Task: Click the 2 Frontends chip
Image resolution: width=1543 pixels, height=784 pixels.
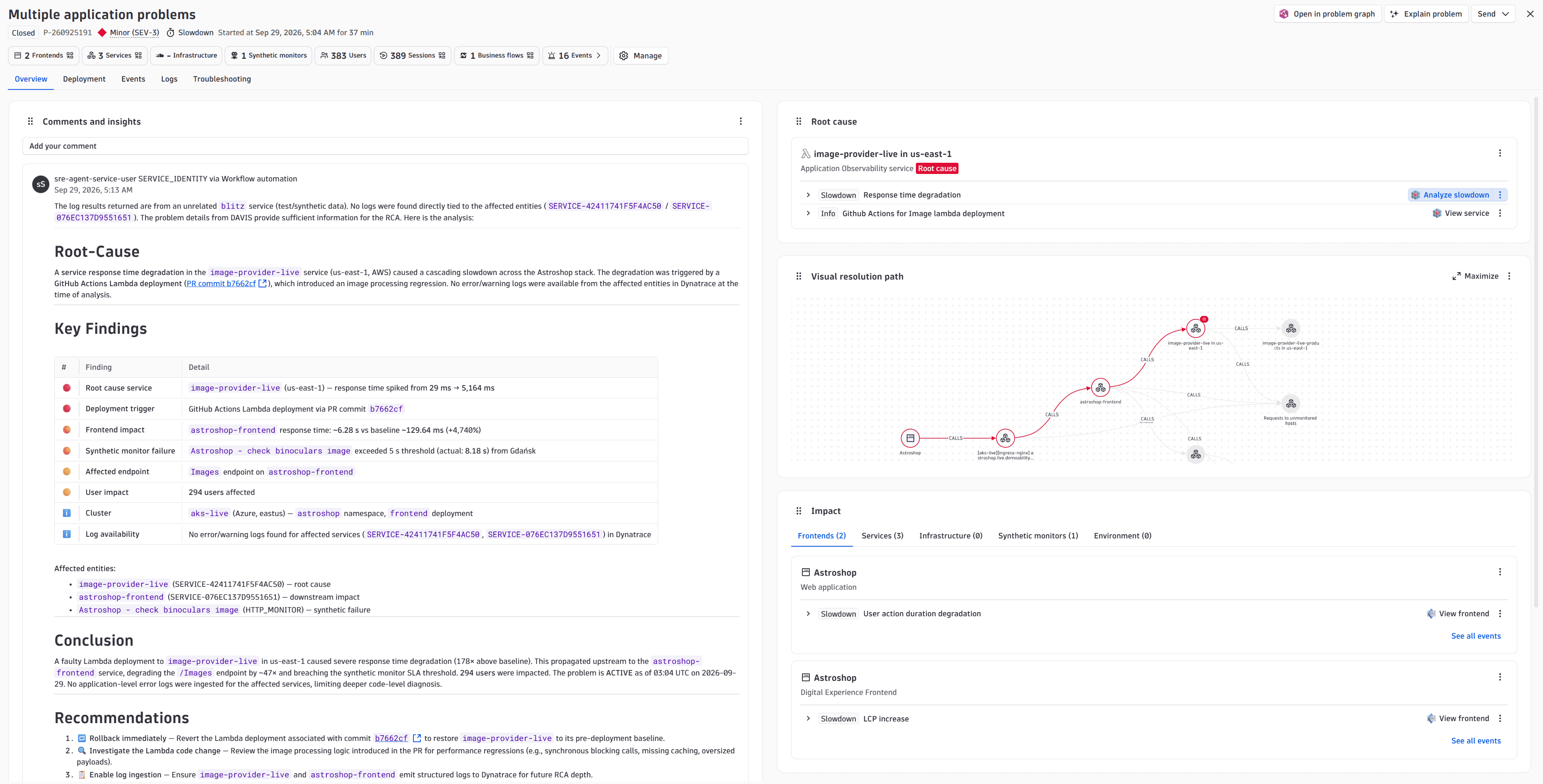Action: click(x=44, y=55)
